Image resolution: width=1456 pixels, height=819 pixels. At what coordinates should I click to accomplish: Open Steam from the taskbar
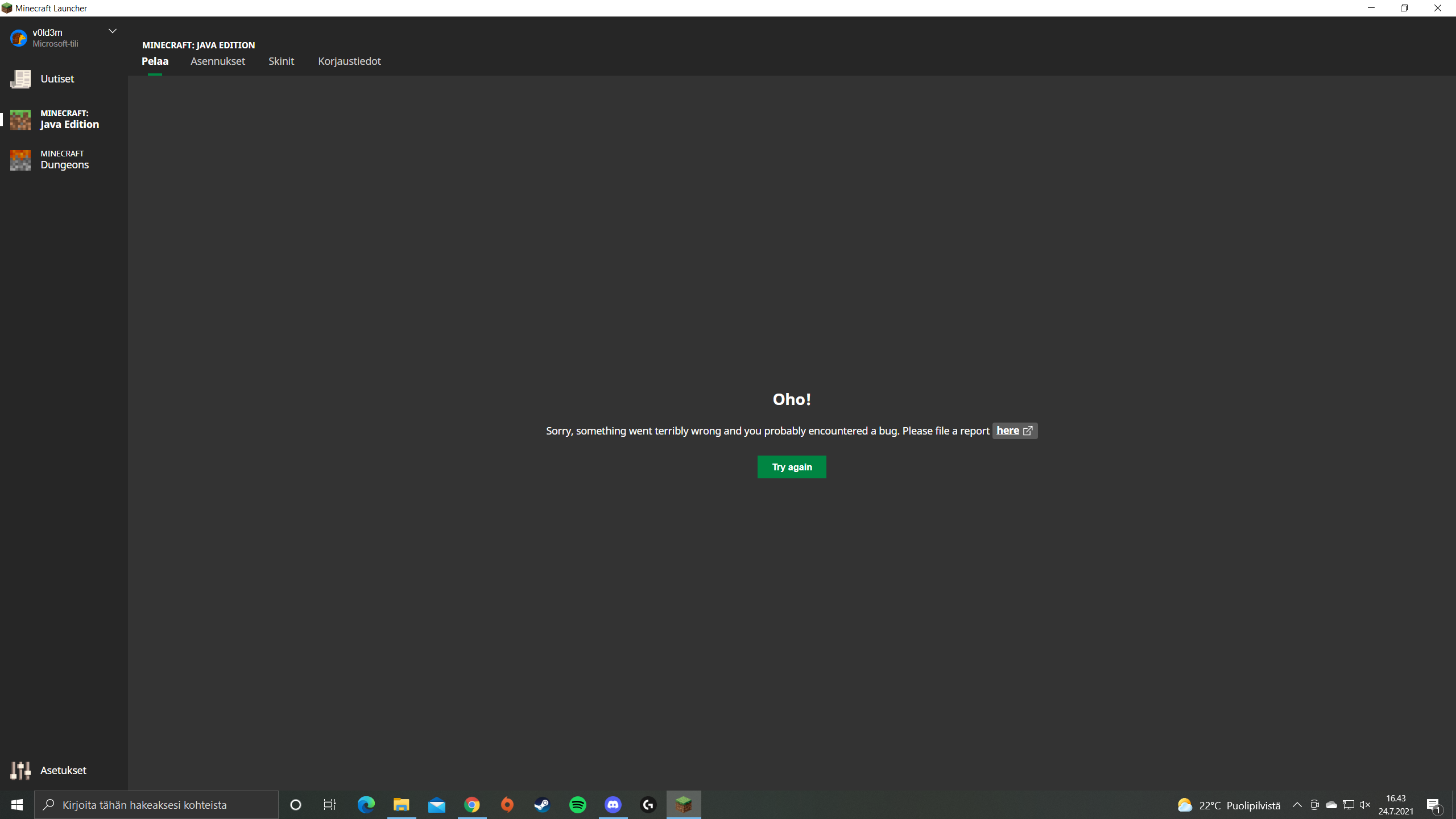coord(542,805)
